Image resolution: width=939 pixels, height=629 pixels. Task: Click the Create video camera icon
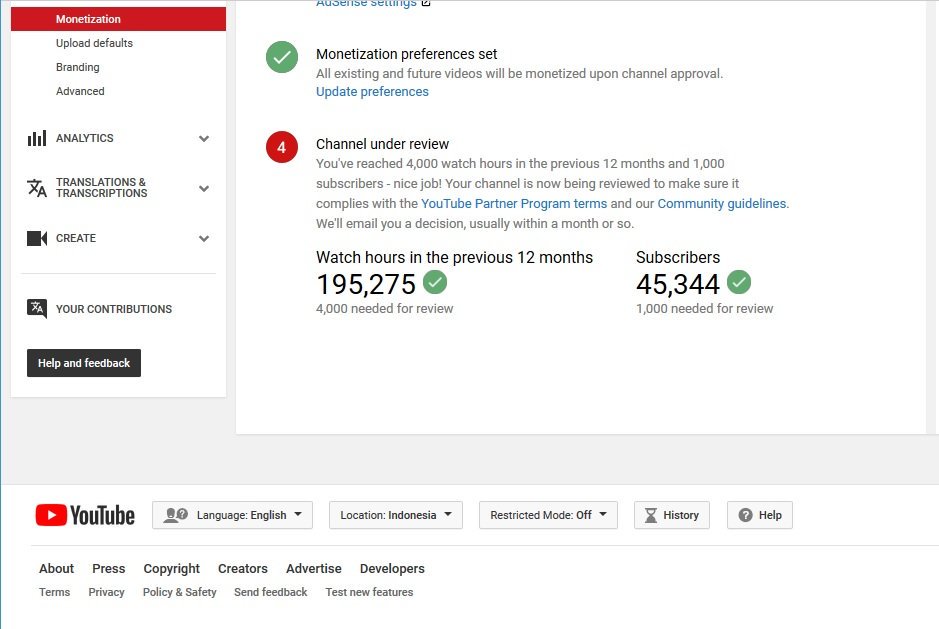pyautogui.click(x=37, y=238)
